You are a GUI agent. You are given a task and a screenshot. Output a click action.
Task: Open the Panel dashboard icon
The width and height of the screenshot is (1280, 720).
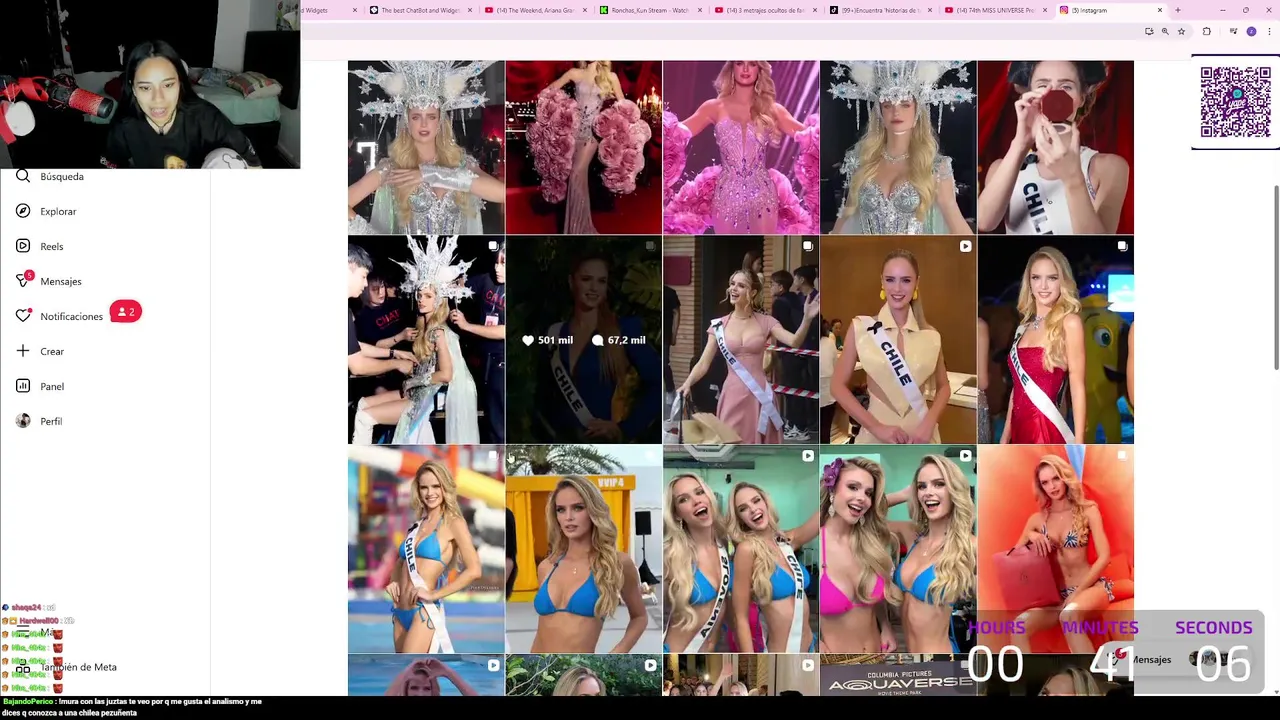pos(23,386)
